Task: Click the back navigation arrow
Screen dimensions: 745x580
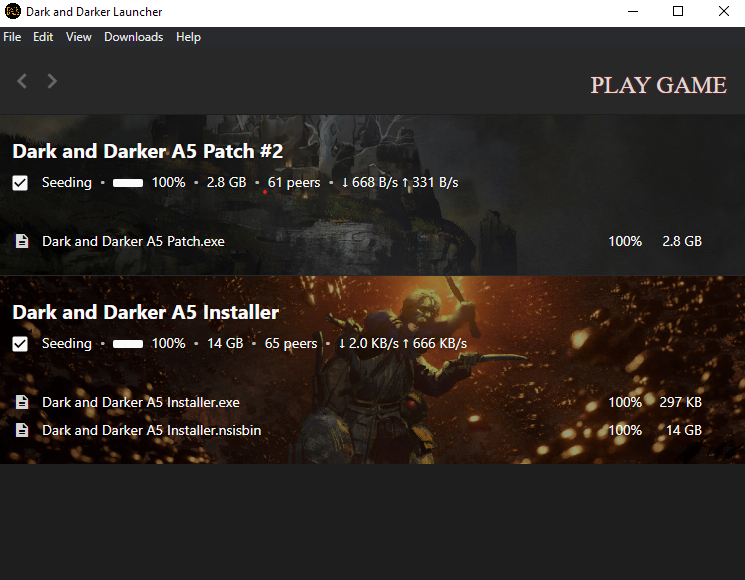Action: pos(22,81)
